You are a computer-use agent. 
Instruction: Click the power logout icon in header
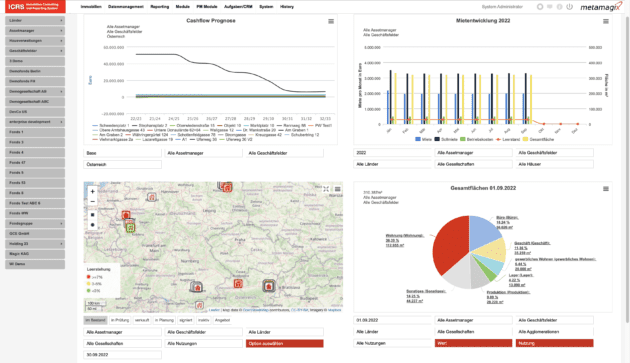coord(569,7)
